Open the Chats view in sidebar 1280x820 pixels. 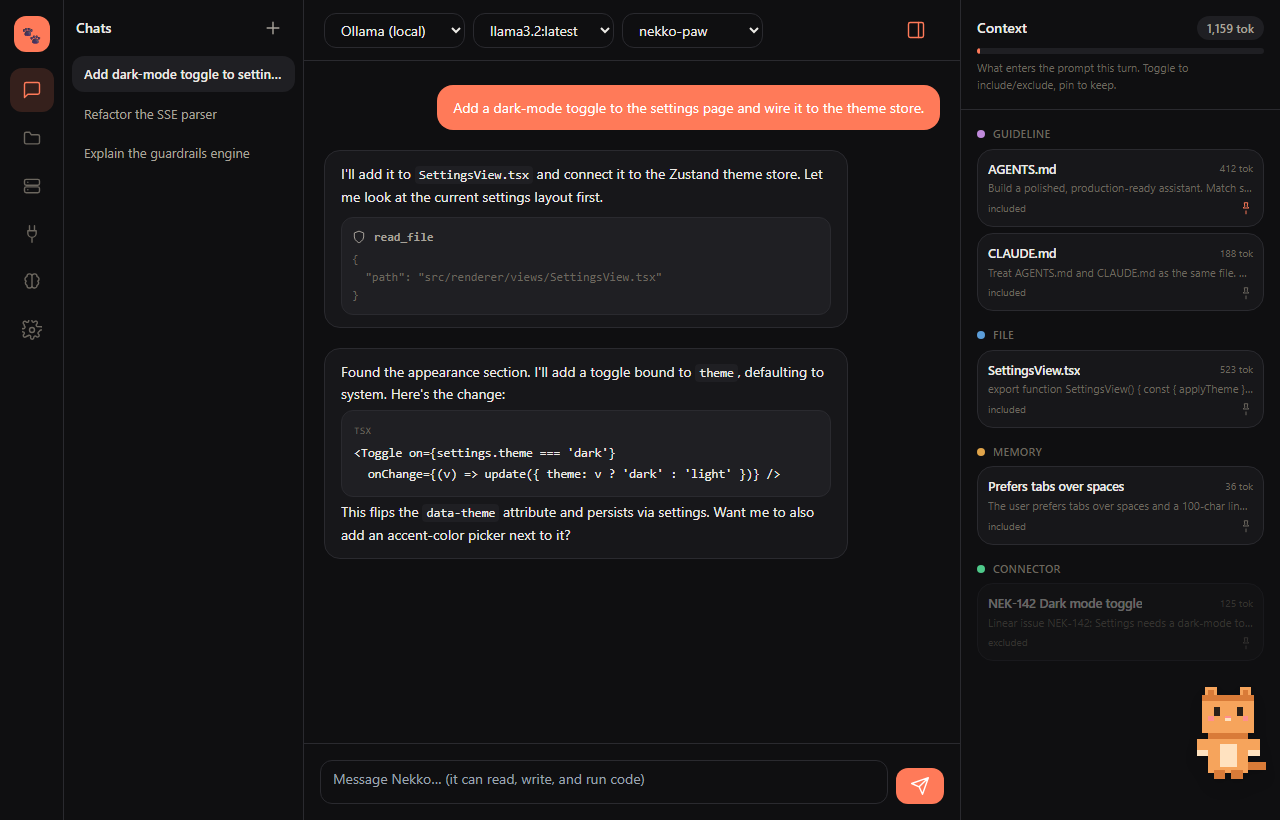coord(32,90)
